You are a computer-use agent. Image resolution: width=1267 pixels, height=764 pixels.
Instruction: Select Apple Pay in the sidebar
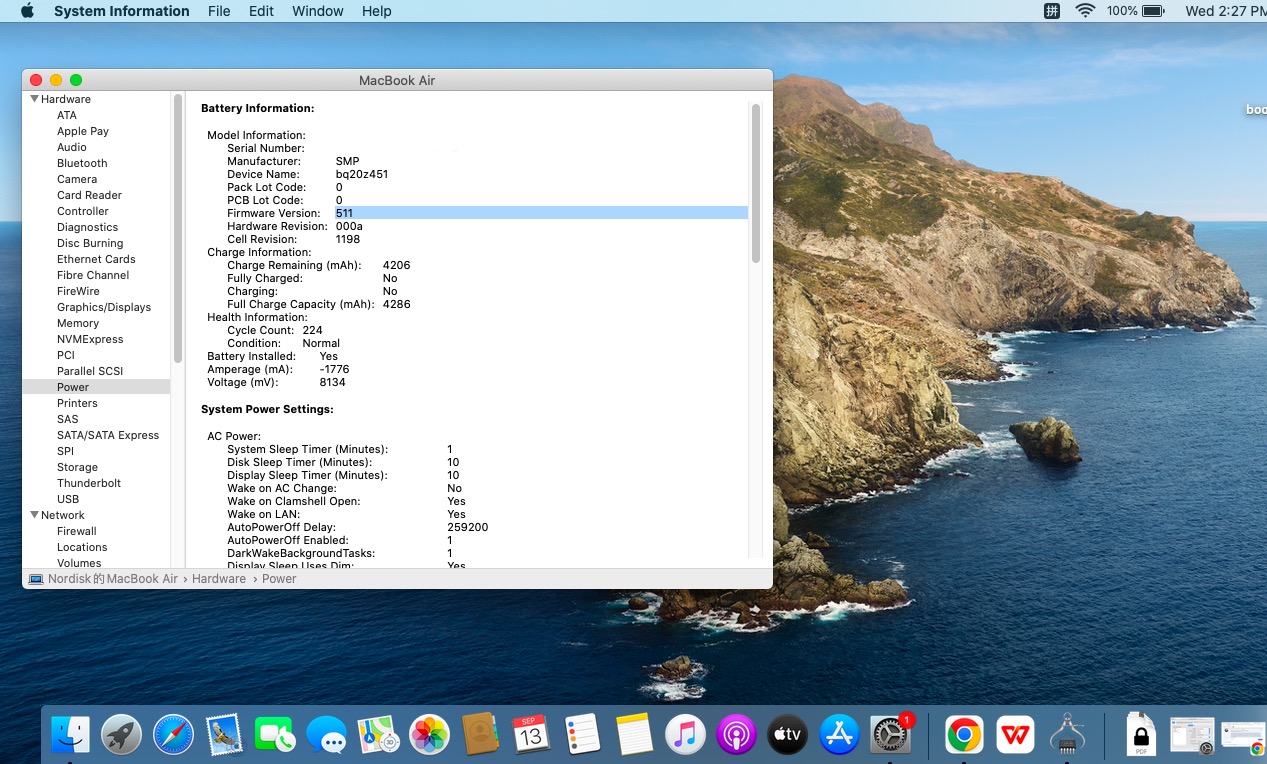(83, 131)
